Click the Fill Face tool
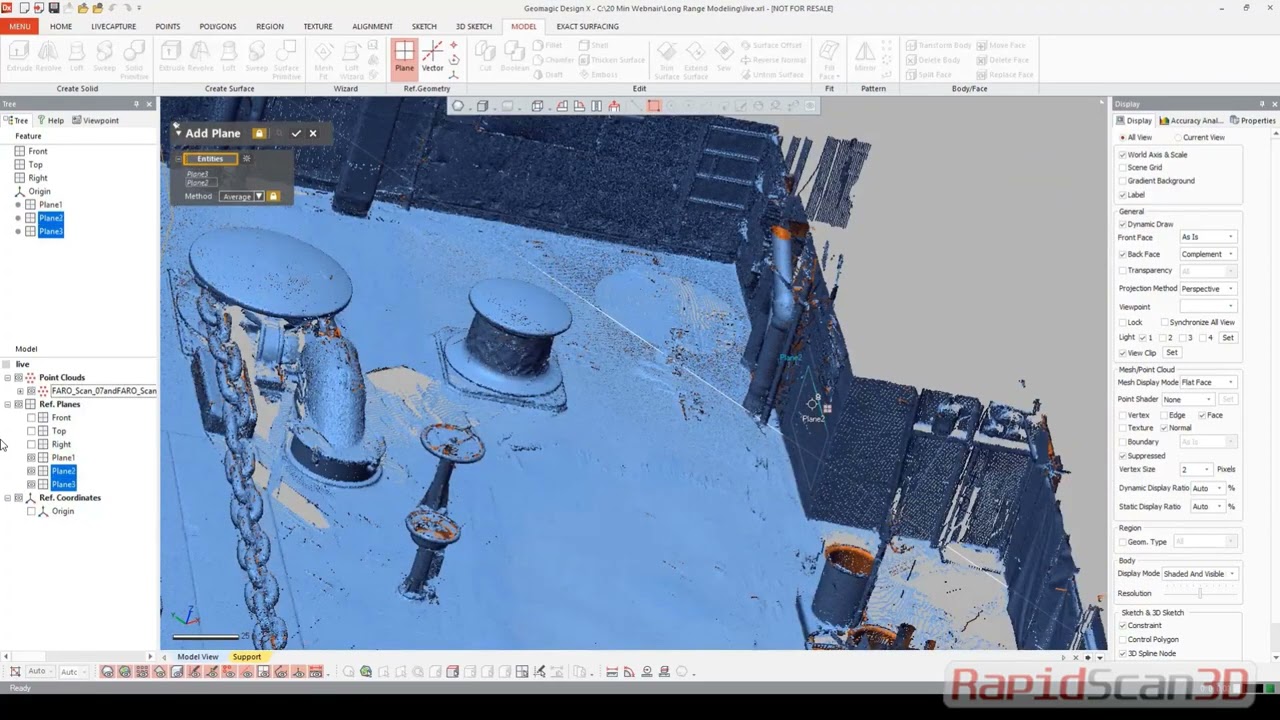The image size is (1280, 720). tap(829, 60)
